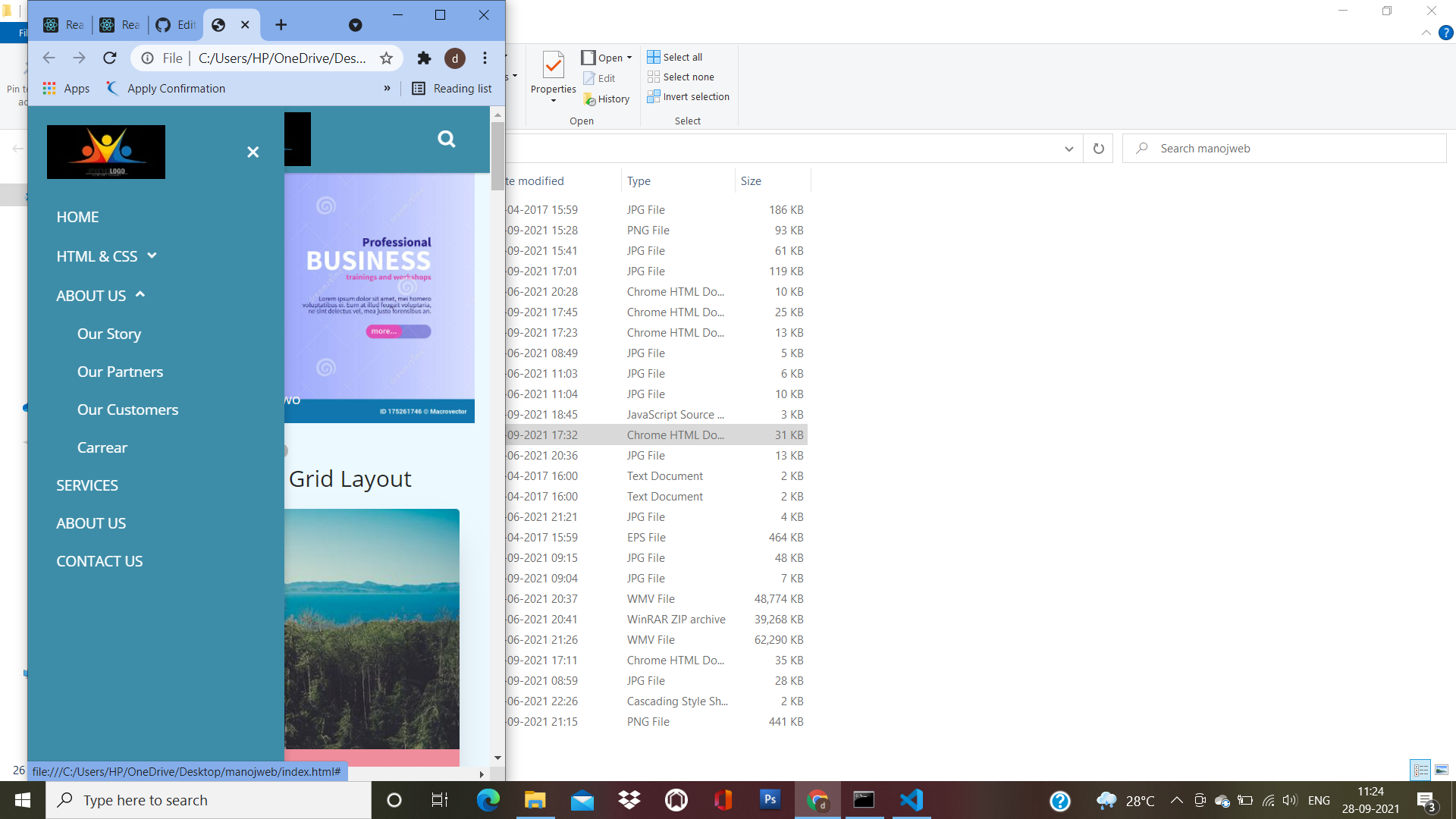
Task: Click Properties in File Explorer ribbon
Action: coord(554,76)
